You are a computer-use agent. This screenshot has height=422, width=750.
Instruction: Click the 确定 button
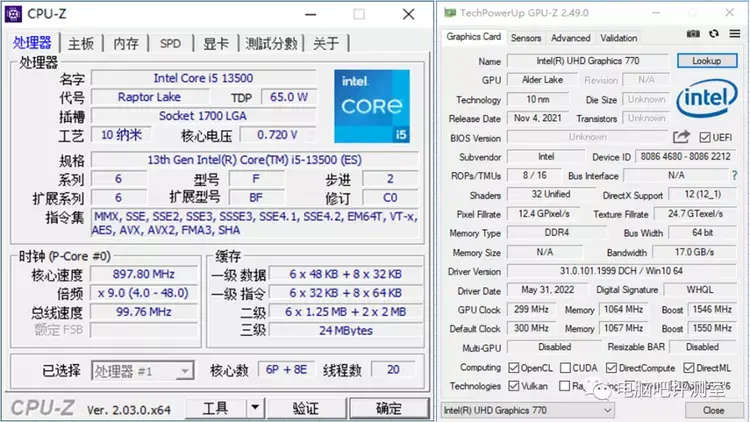point(388,408)
